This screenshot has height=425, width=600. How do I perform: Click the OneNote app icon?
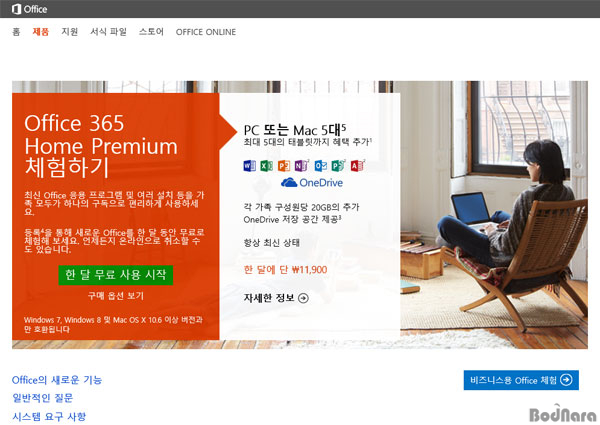click(301, 166)
